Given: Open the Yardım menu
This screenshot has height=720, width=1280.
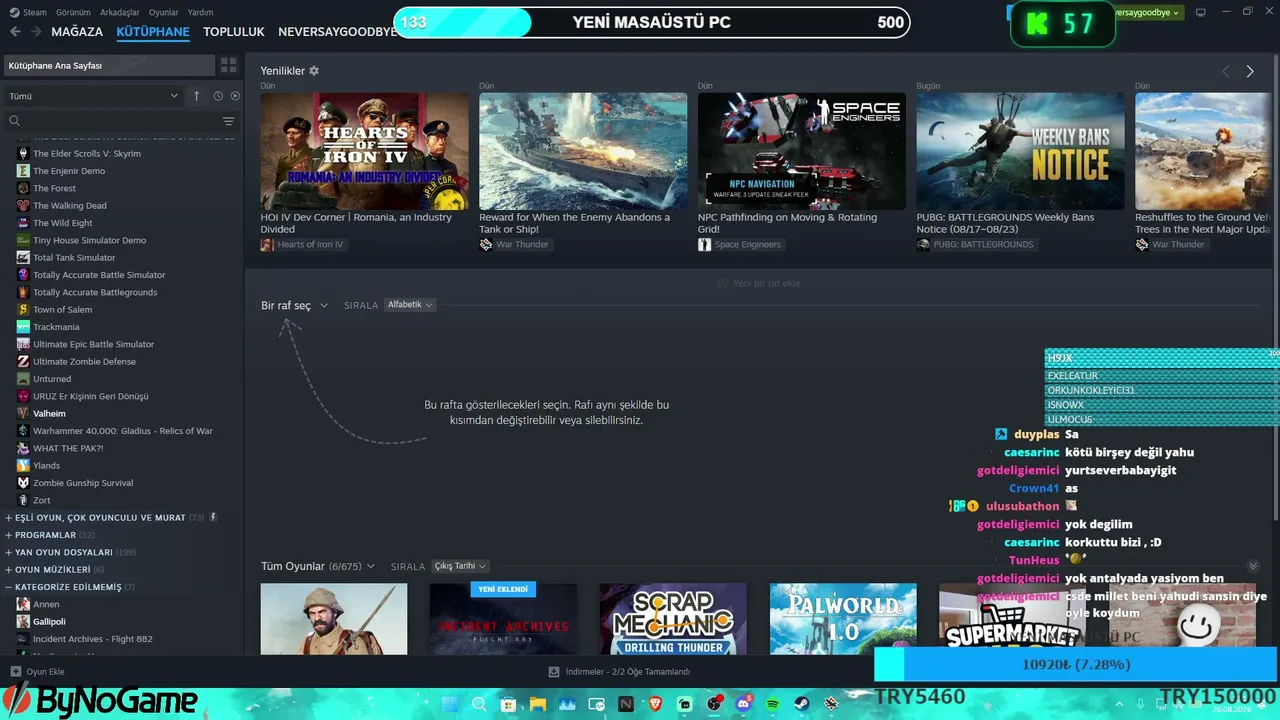Looking at the screenshot, I should [200, 12].
